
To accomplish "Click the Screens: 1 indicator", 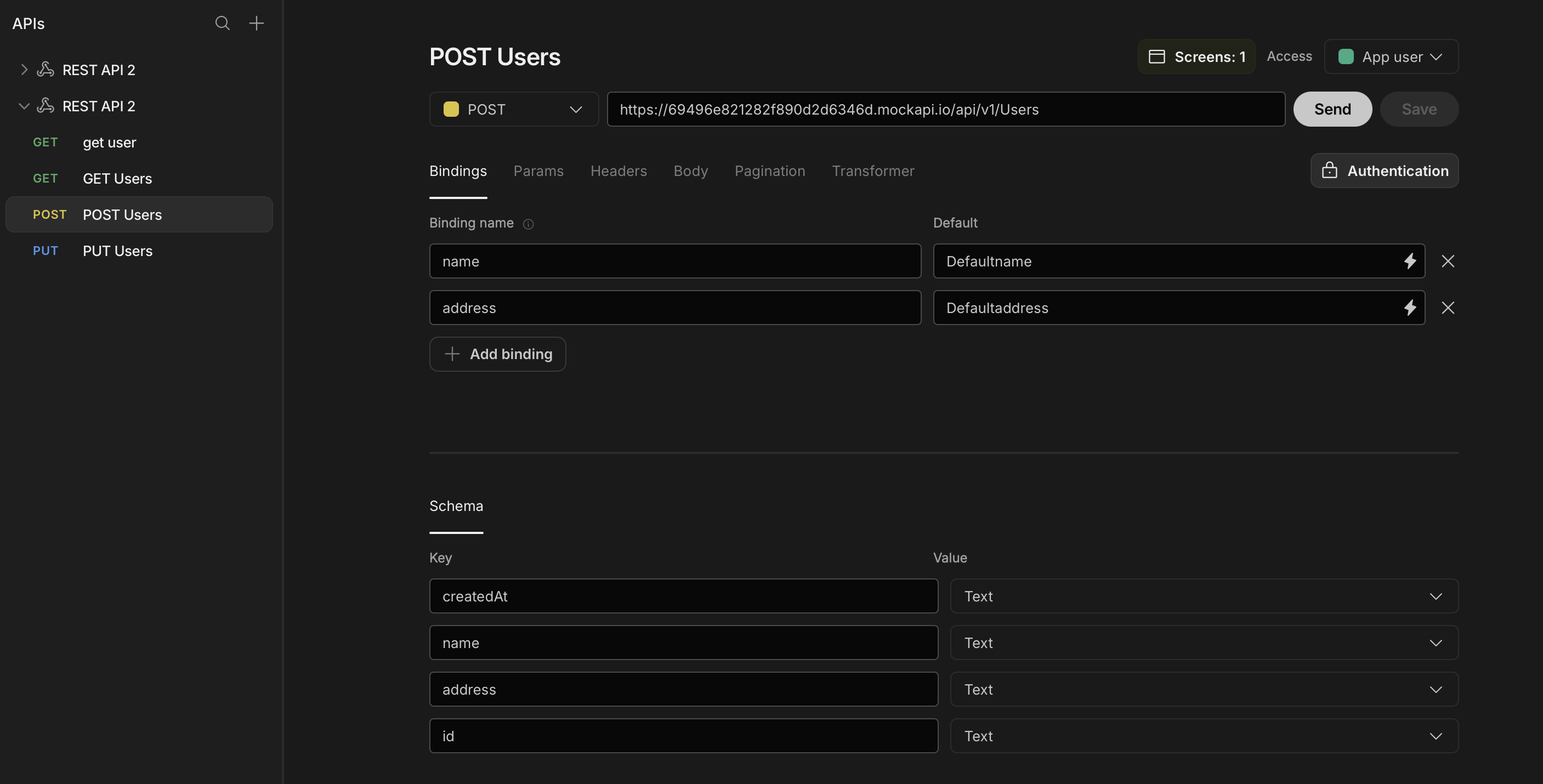I will (1196, 57).
